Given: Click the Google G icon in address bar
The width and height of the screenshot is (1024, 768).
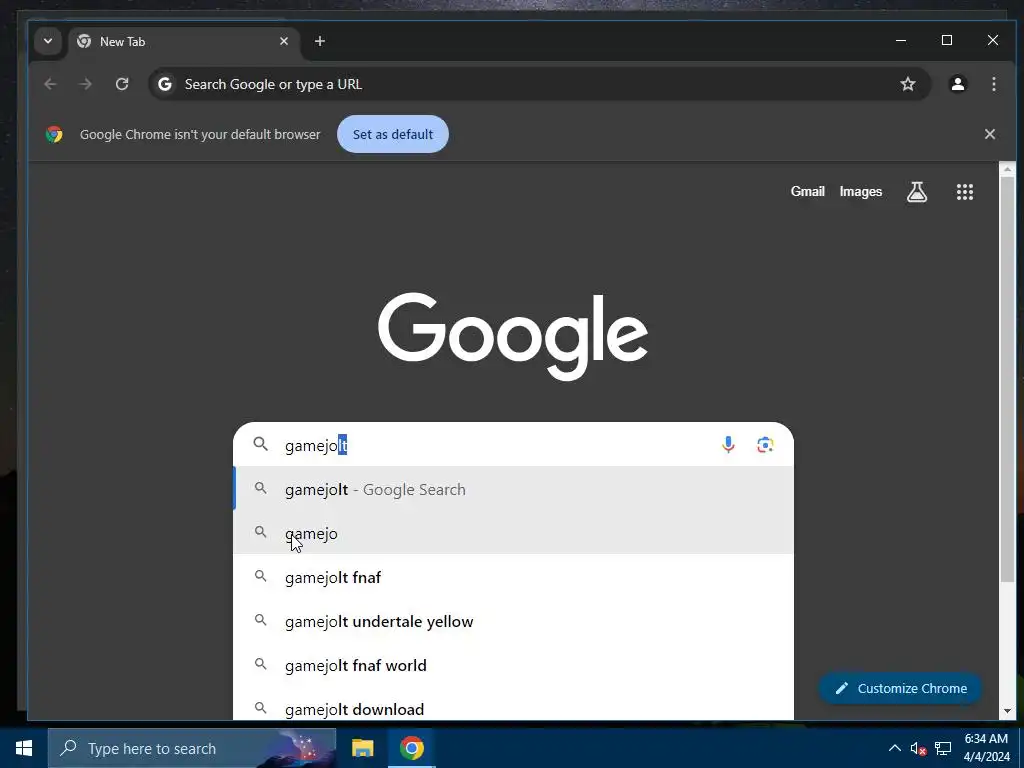Looking at the screenshot, I should pos(165,84).
